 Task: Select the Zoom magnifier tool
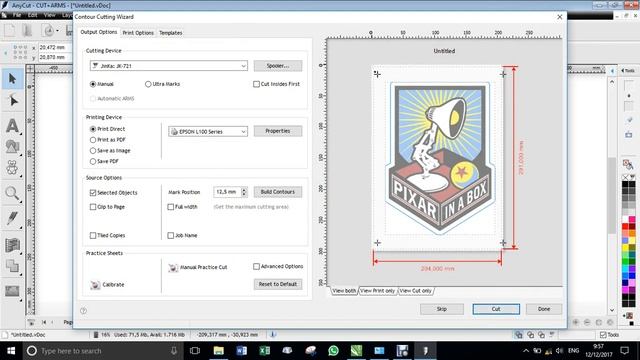point(12,193)
